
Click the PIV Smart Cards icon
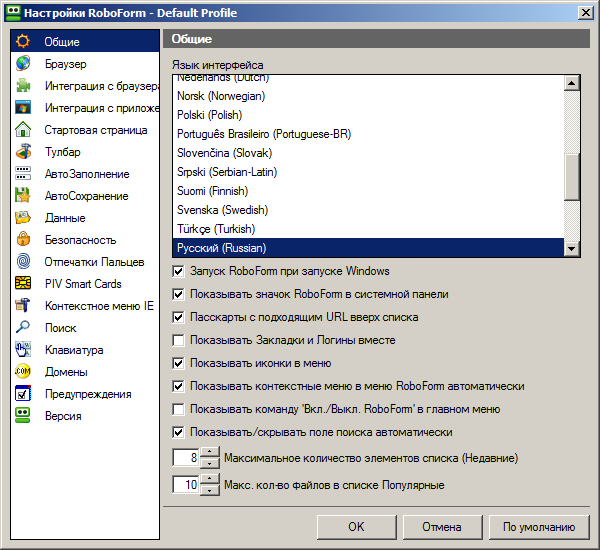[x=23, y=284]
